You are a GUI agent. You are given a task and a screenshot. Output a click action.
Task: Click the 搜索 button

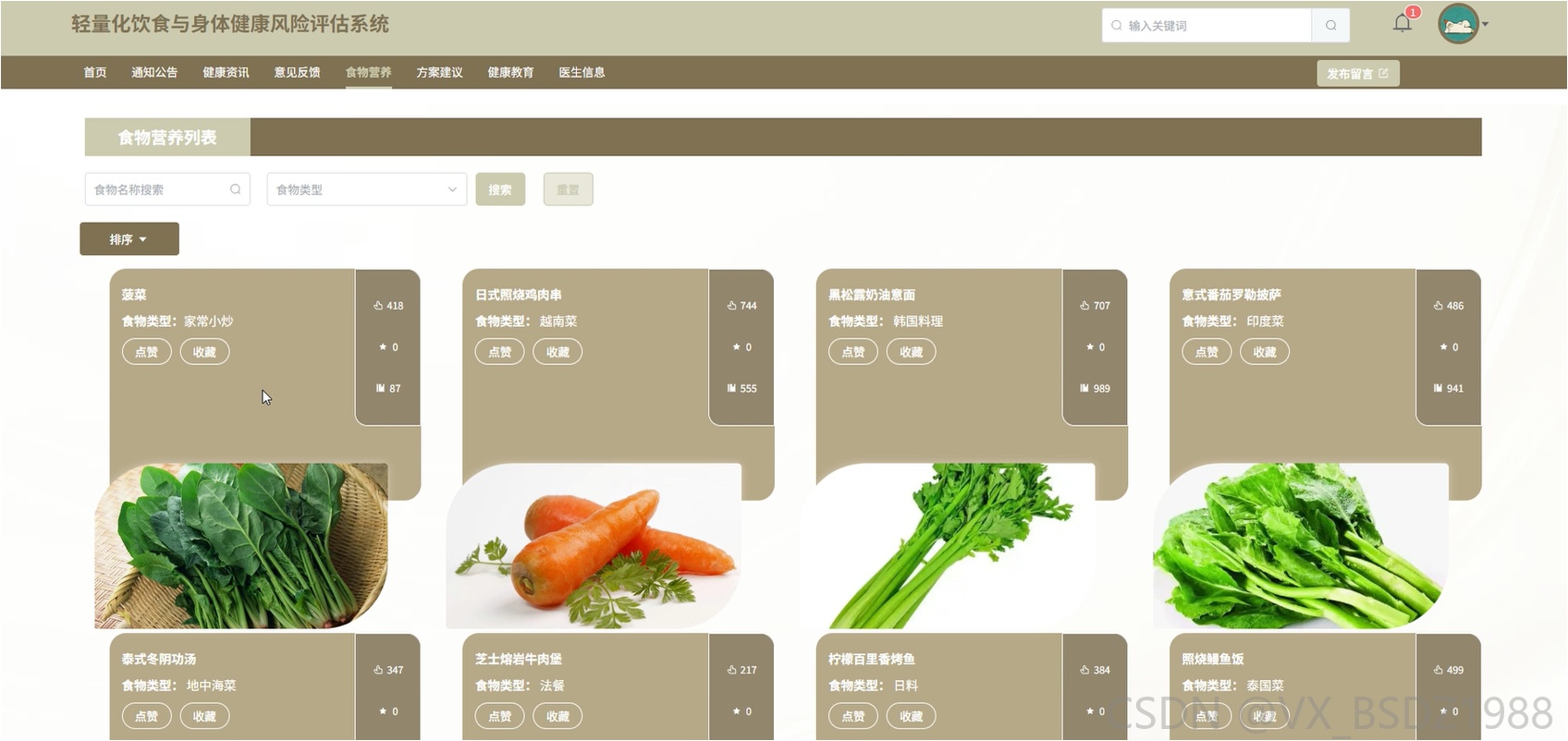tap(500, 189)
